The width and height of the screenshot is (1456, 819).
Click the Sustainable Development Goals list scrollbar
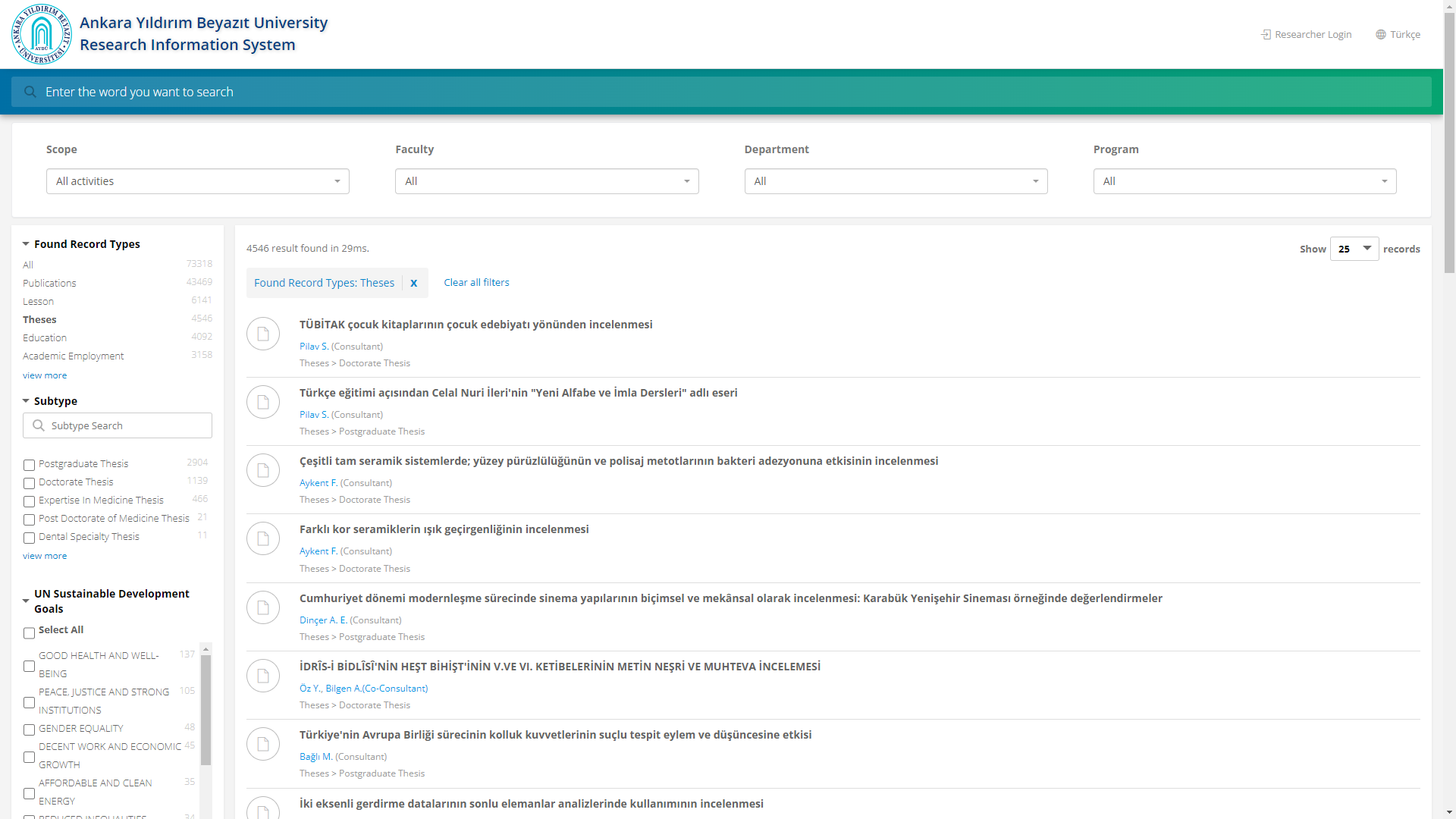pos(206,709)
